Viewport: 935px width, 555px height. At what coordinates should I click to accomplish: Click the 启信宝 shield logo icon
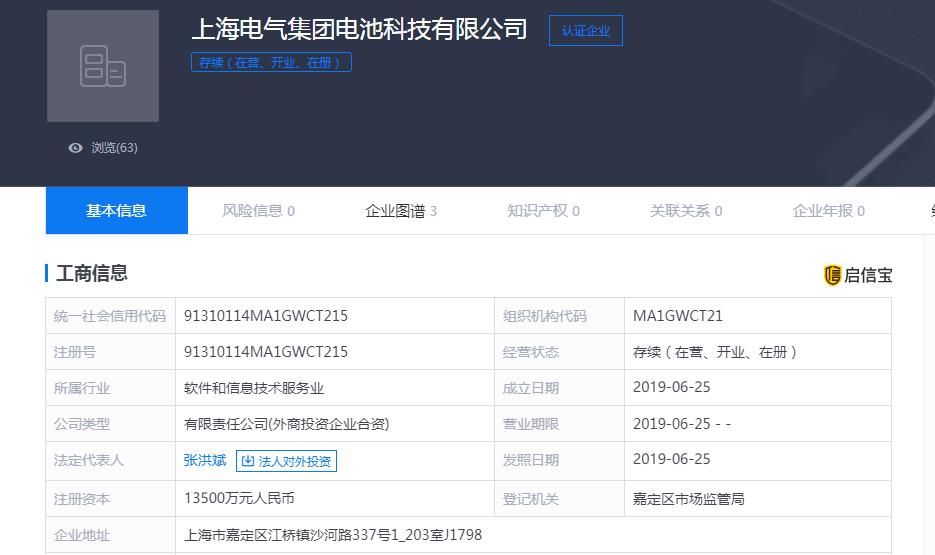point(832,275)
